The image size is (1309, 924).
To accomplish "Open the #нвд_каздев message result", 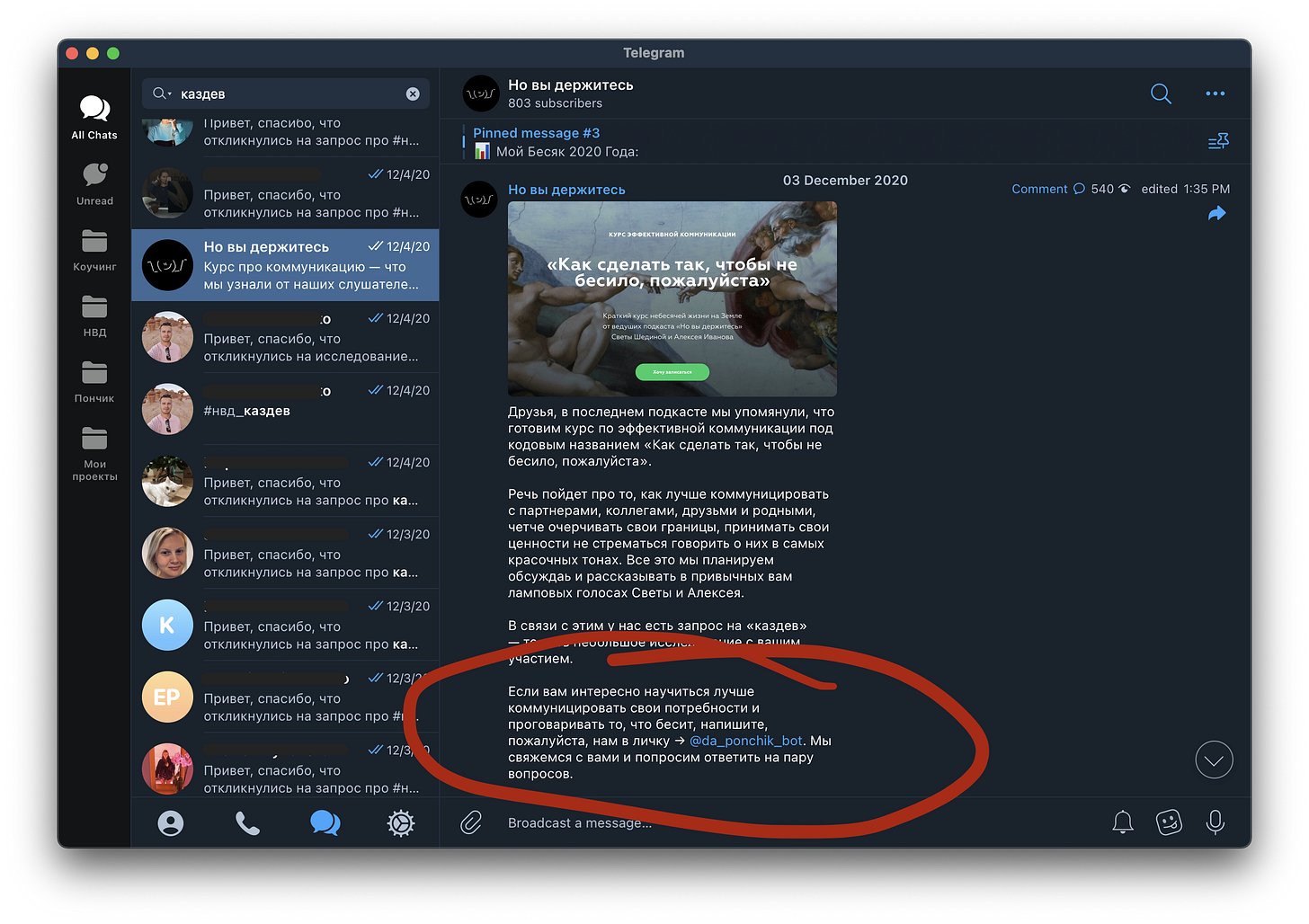I will coord(285,409).
